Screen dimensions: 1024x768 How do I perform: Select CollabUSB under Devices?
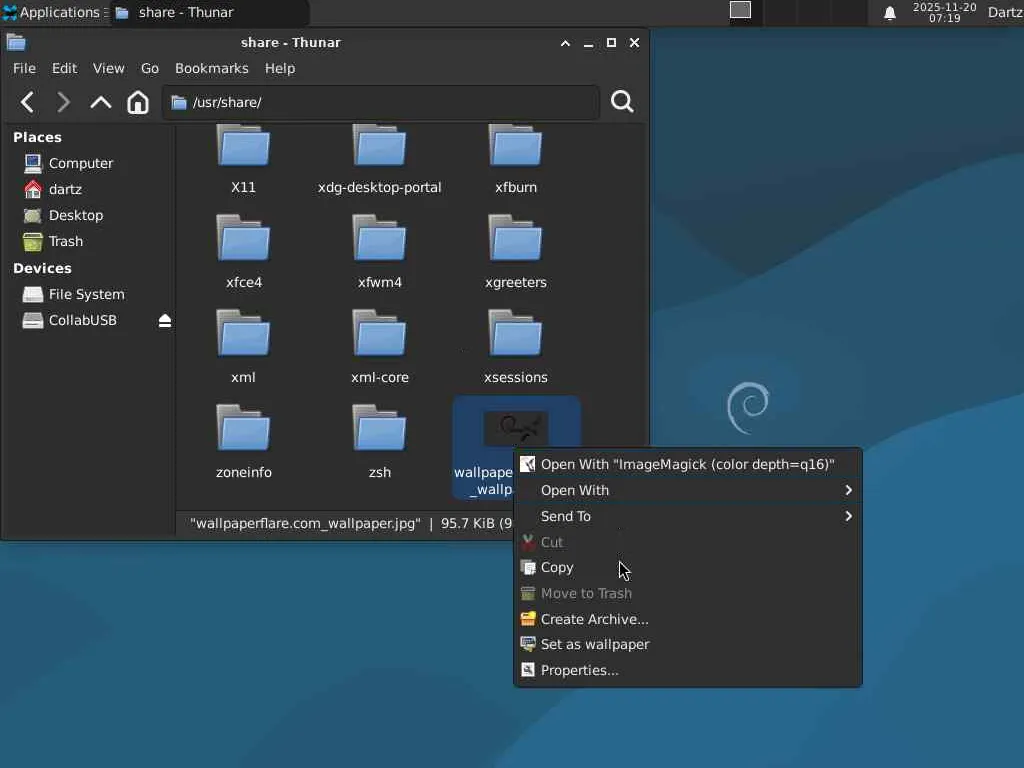click(82, 321)
